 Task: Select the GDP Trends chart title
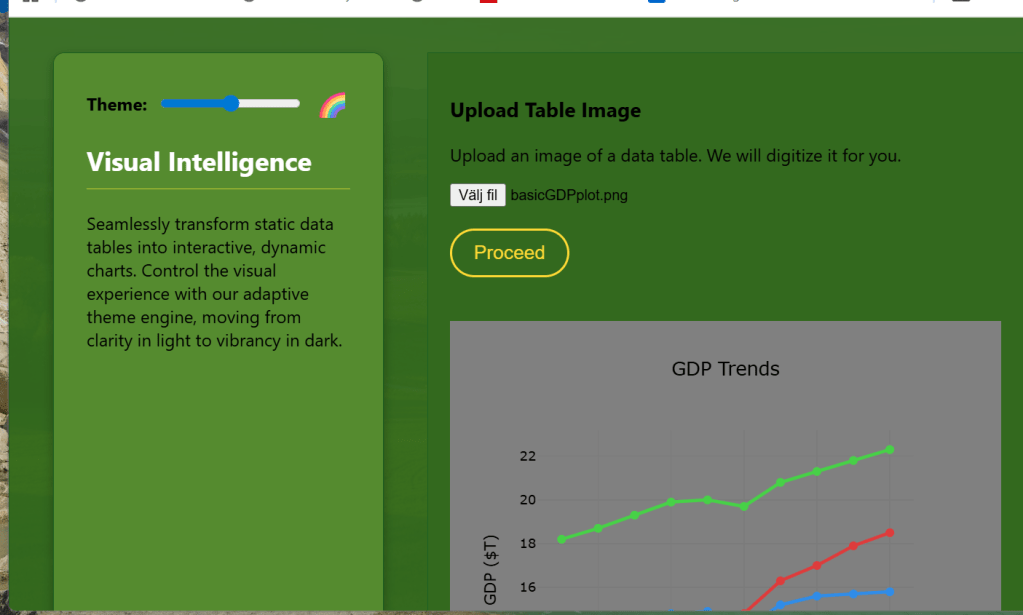coord(725,369)
